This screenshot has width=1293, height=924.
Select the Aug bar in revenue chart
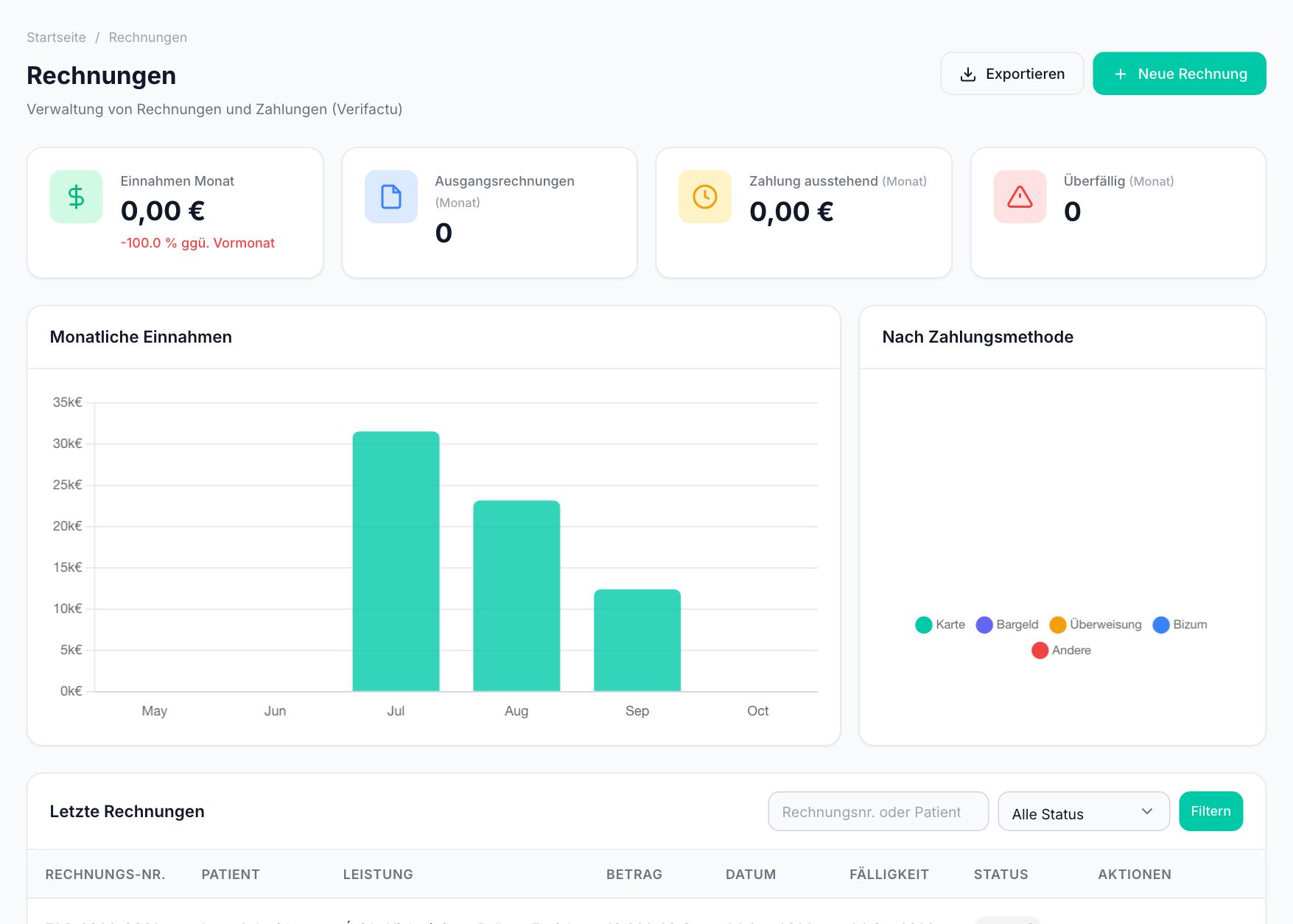click(516, 596)
